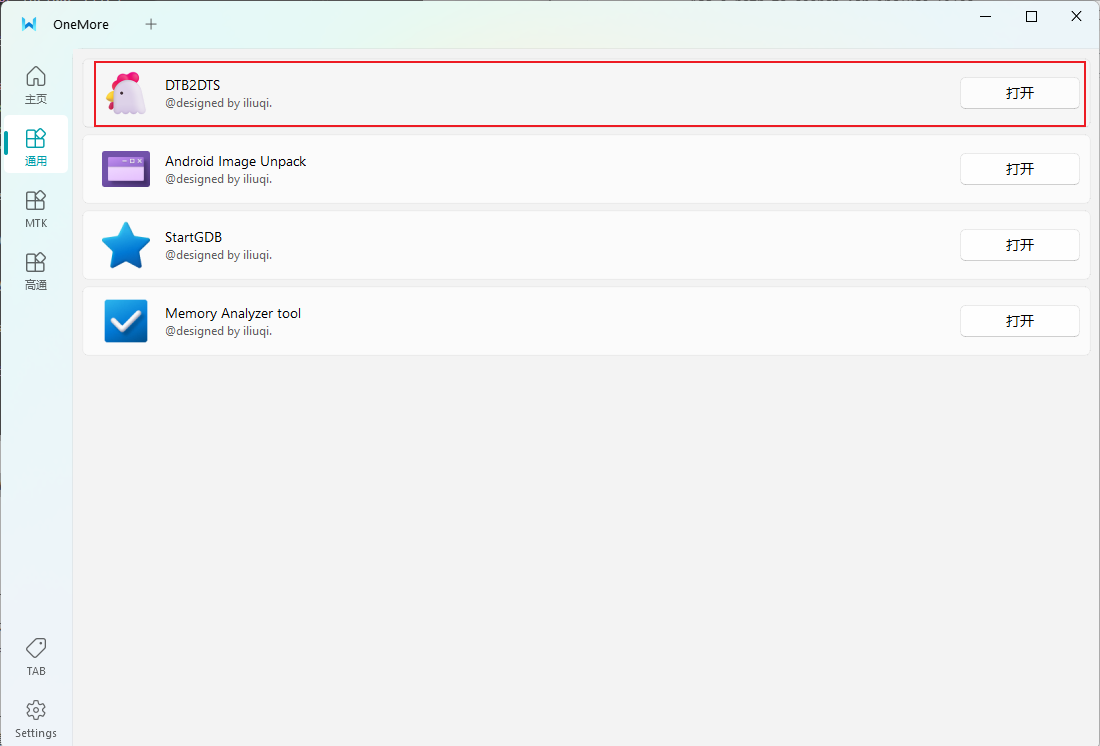Click the StartGDB title text
This screenshot has height=746, width=1100.
point(193,237)
